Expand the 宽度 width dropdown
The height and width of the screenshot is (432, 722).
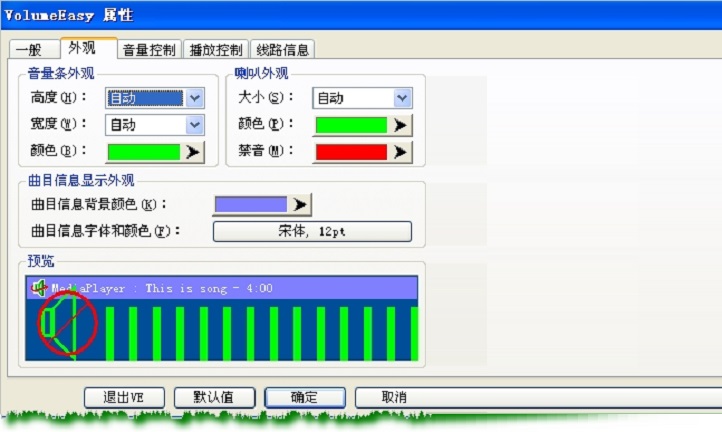[194, 125]
